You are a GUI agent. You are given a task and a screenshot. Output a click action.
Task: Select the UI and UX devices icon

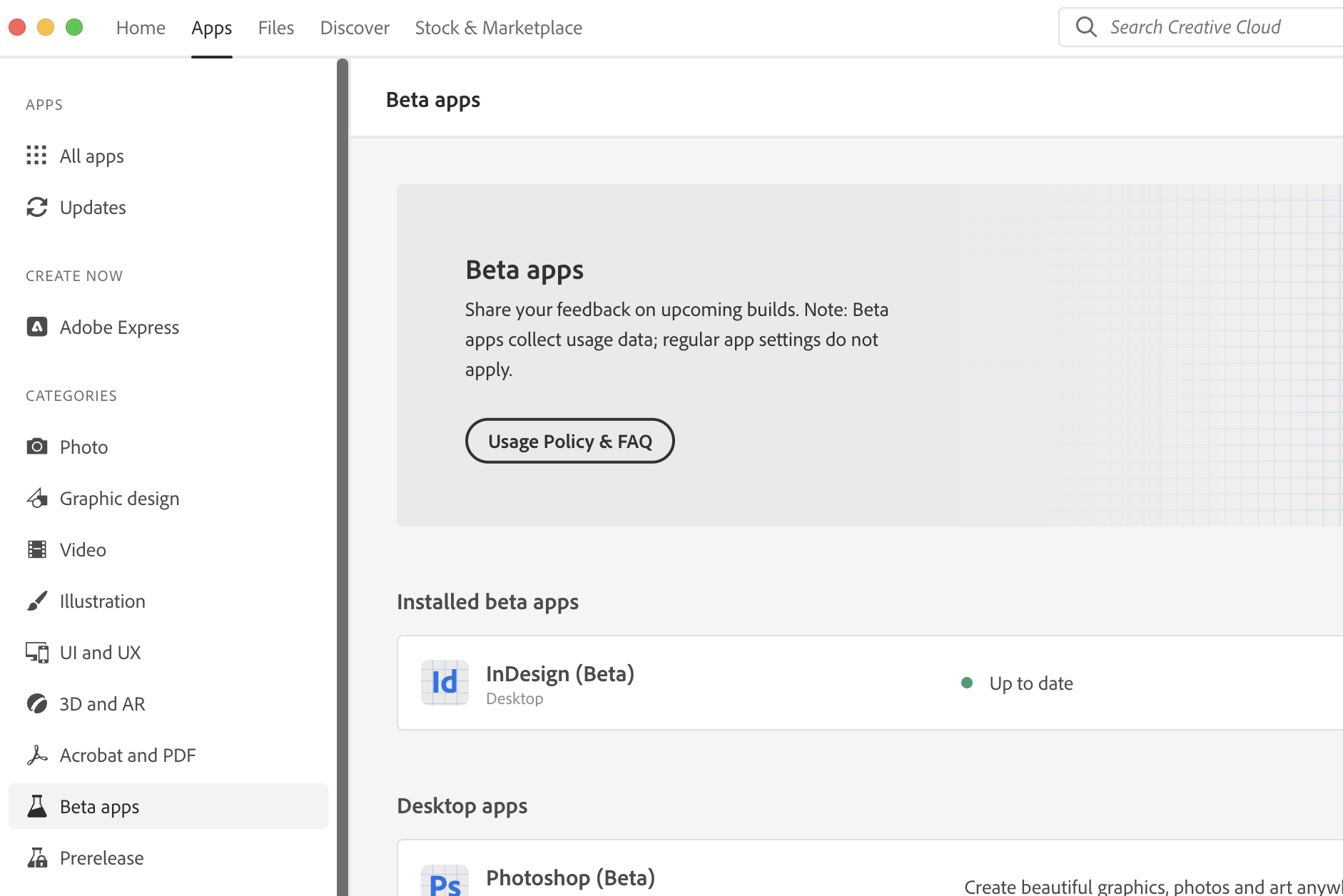(x=36, y=652)
